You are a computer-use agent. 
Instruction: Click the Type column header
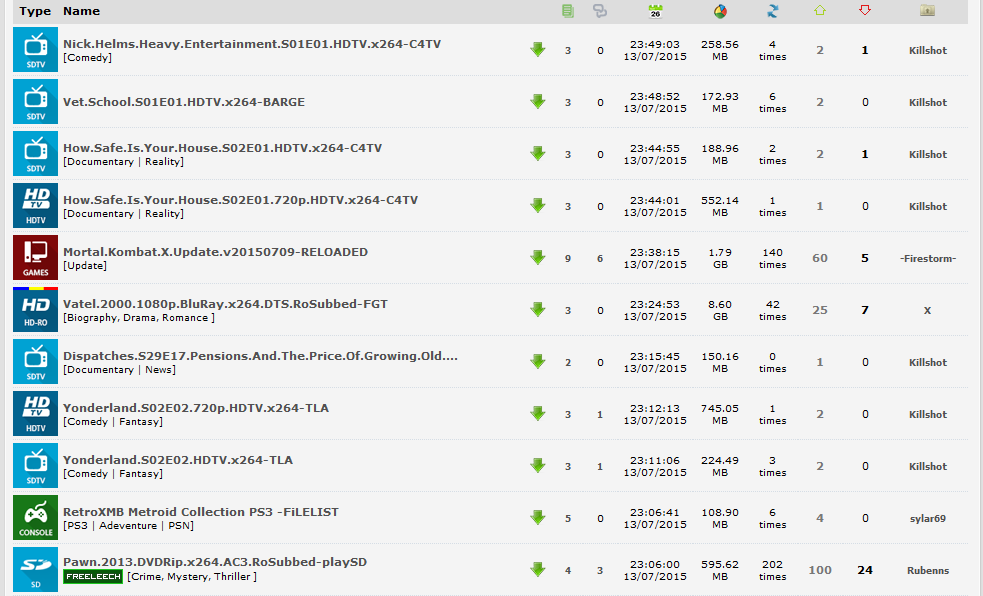pyautogui.click(x=35, y=11)
